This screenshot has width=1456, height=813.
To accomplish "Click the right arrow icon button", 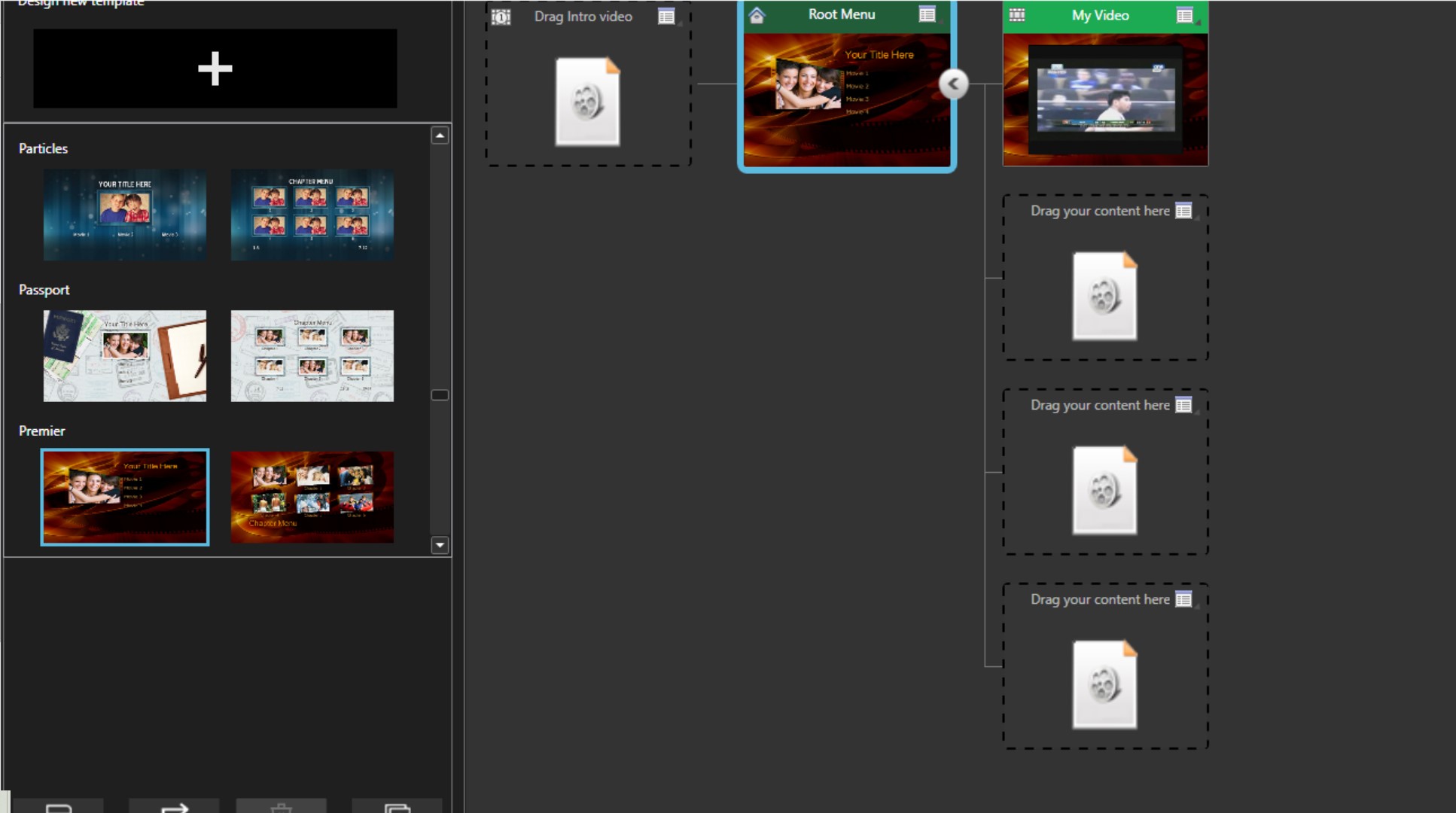I will pyautogui.click(x=174, y=807).
